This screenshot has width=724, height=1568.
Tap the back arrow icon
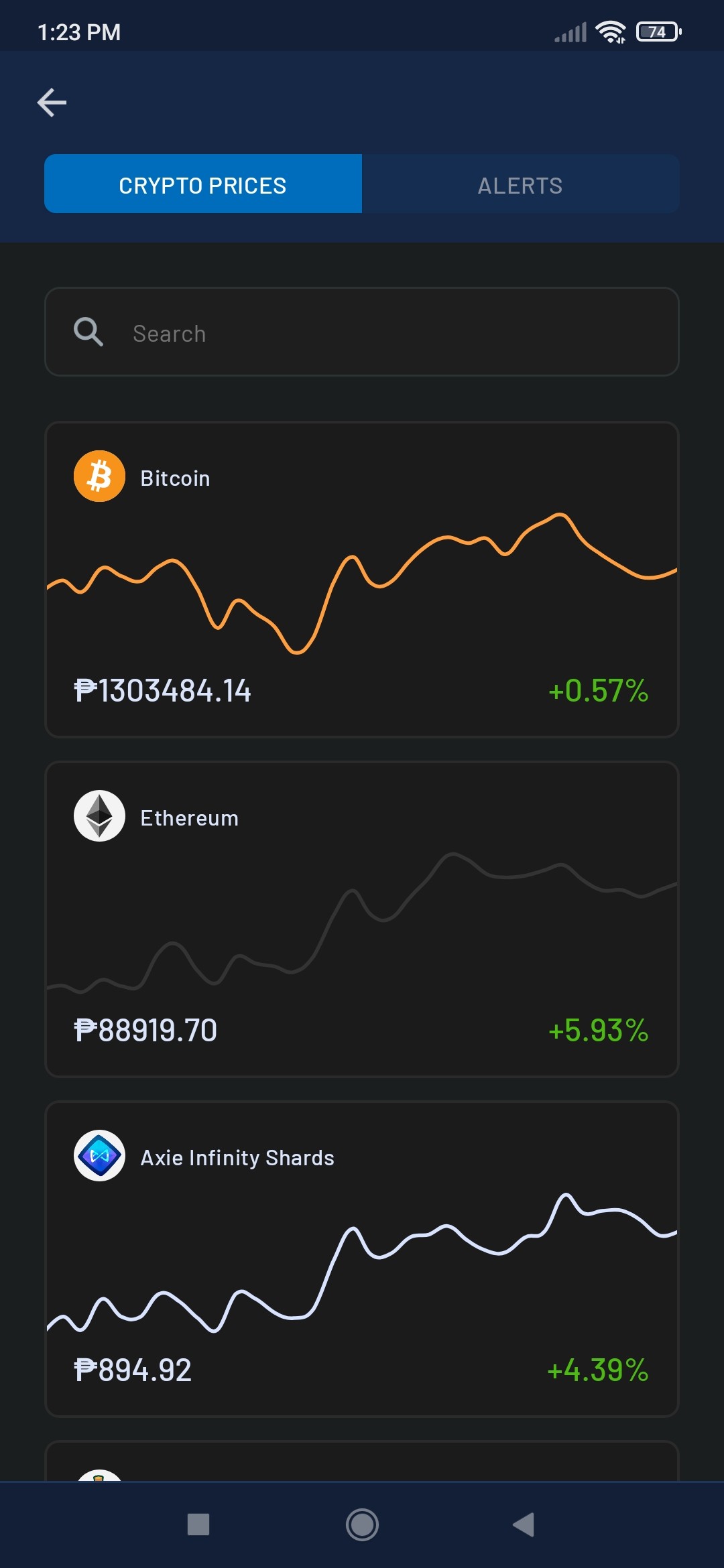52,103
